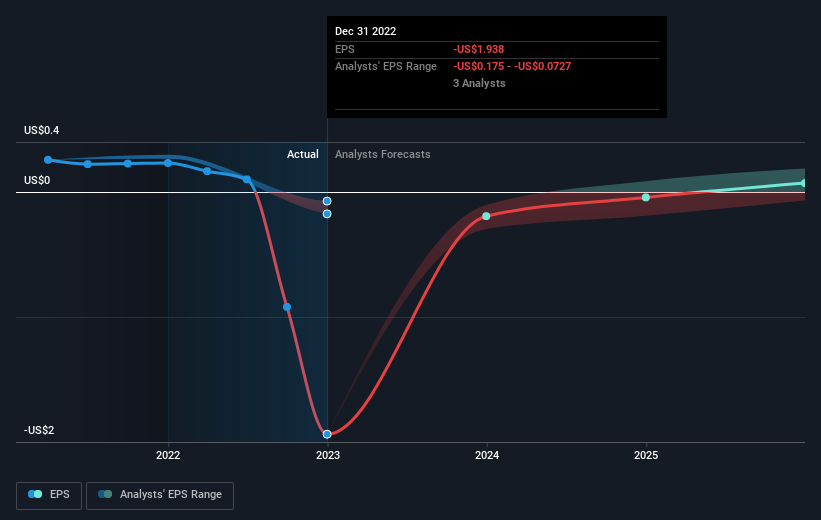The width and height of the screenshot is (821, 520).
Task: Click the 2022 x-axis label
Action: pyautogui.click(x=168, y=455)
